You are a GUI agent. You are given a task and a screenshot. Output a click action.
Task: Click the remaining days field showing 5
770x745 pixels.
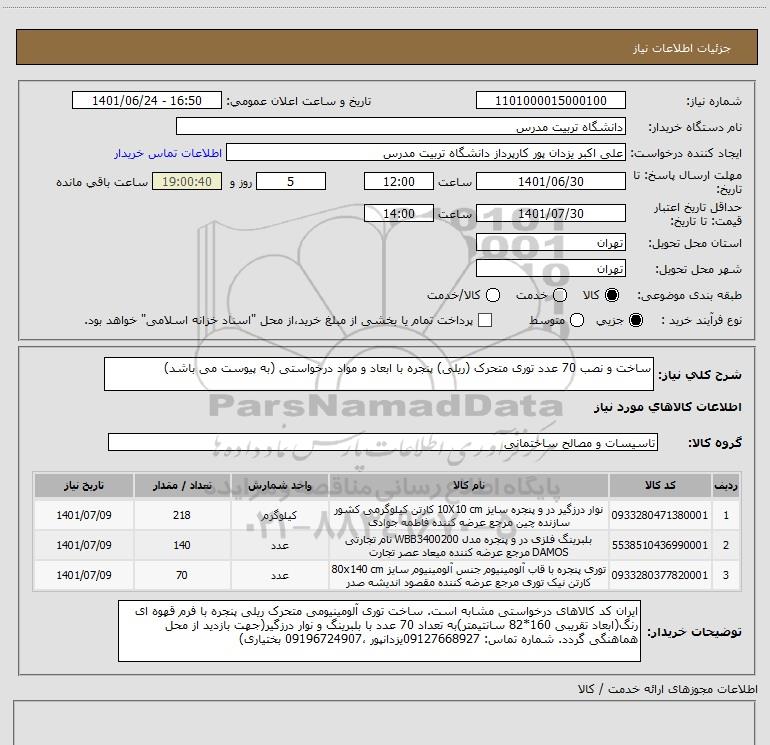click(291, 182)
